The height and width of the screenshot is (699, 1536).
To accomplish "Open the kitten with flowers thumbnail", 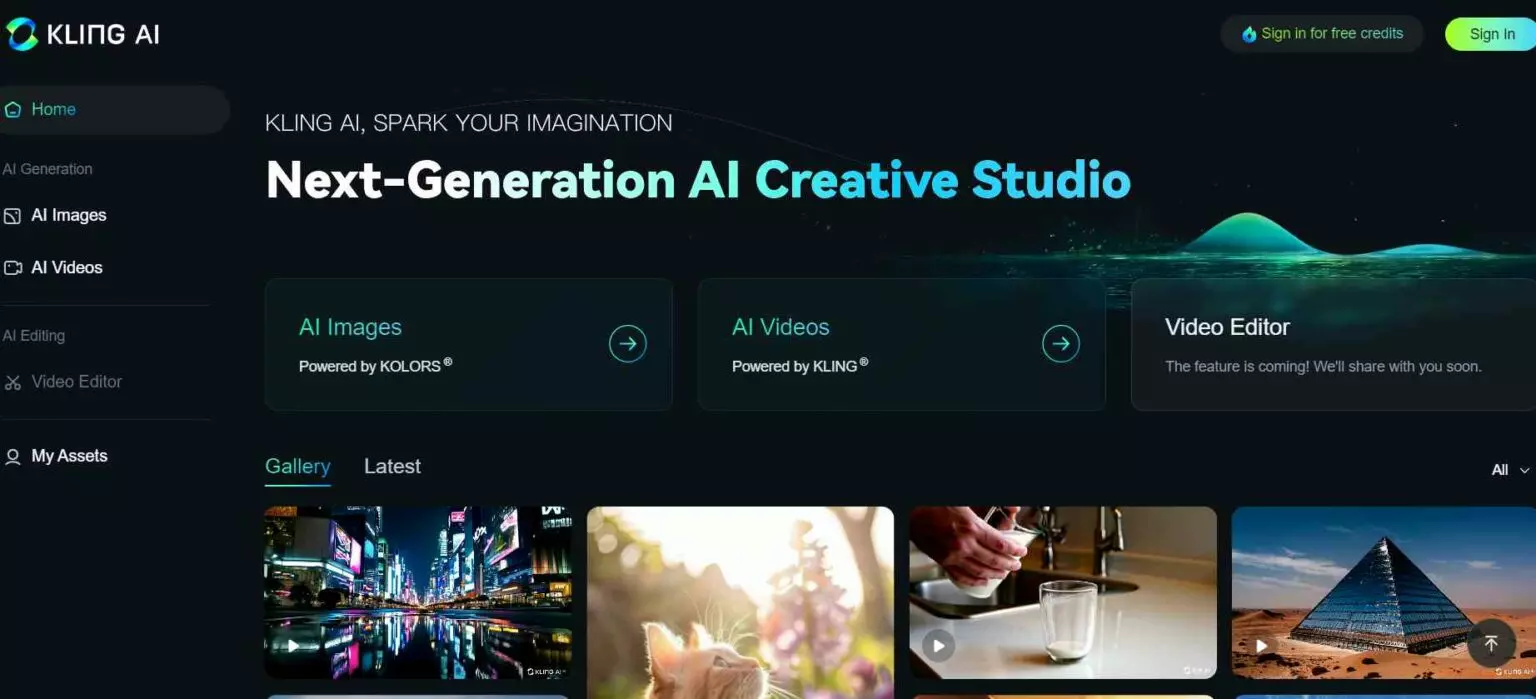I will tap(740, 603).
